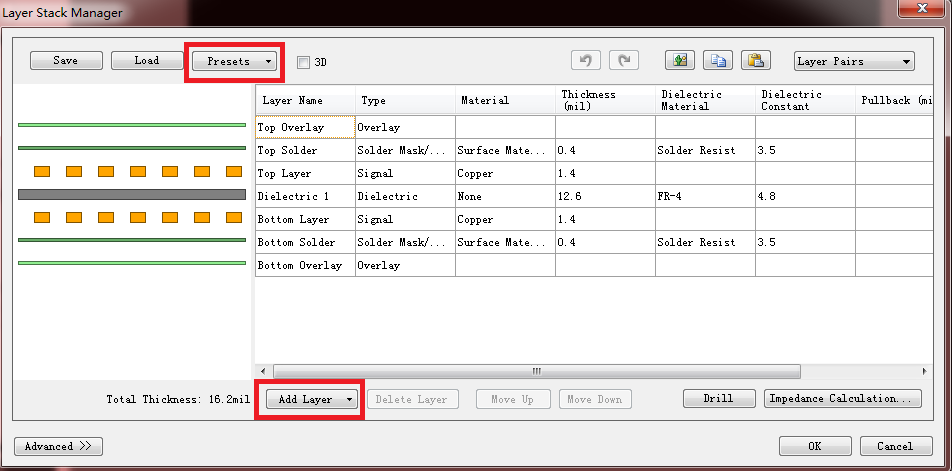This screenshot has width=952, height=471.
Task: Click the scrollbar right arrow
Action: coord(924,371)
